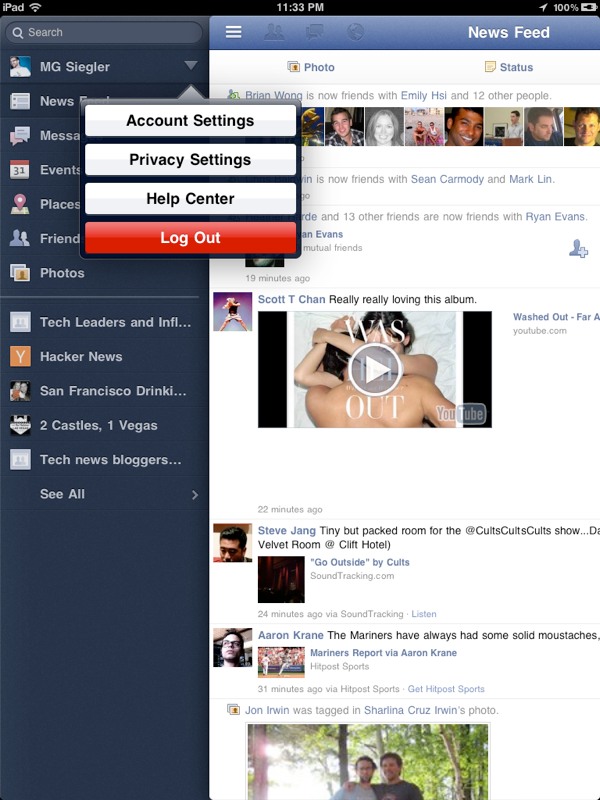Collapse the MG Siegler account dropdown arrow
This screenshot has width=600, height=800.
pyautogui.click(x=191, y=65)
